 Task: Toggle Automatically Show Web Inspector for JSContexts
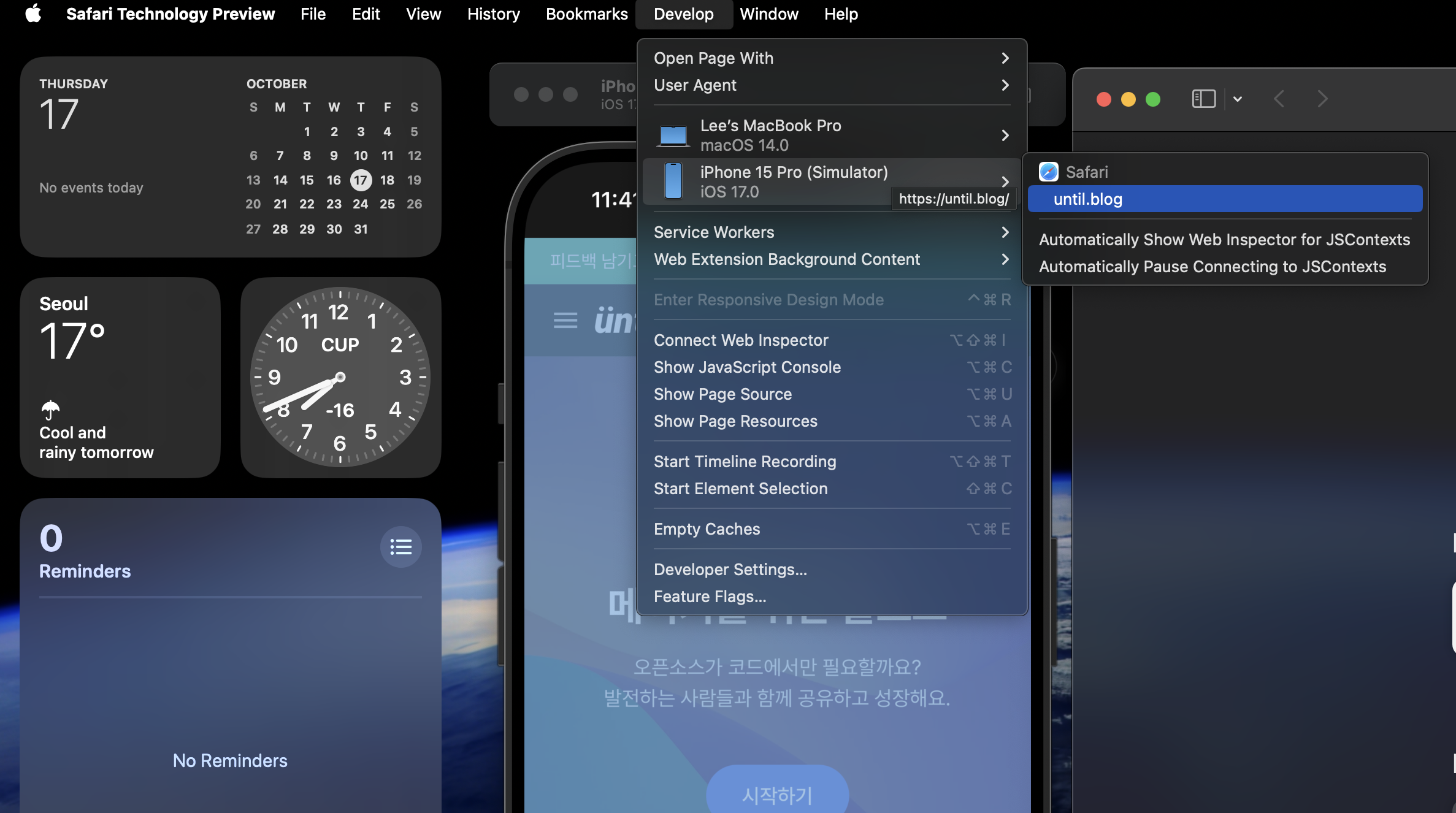pos(1225,240)
